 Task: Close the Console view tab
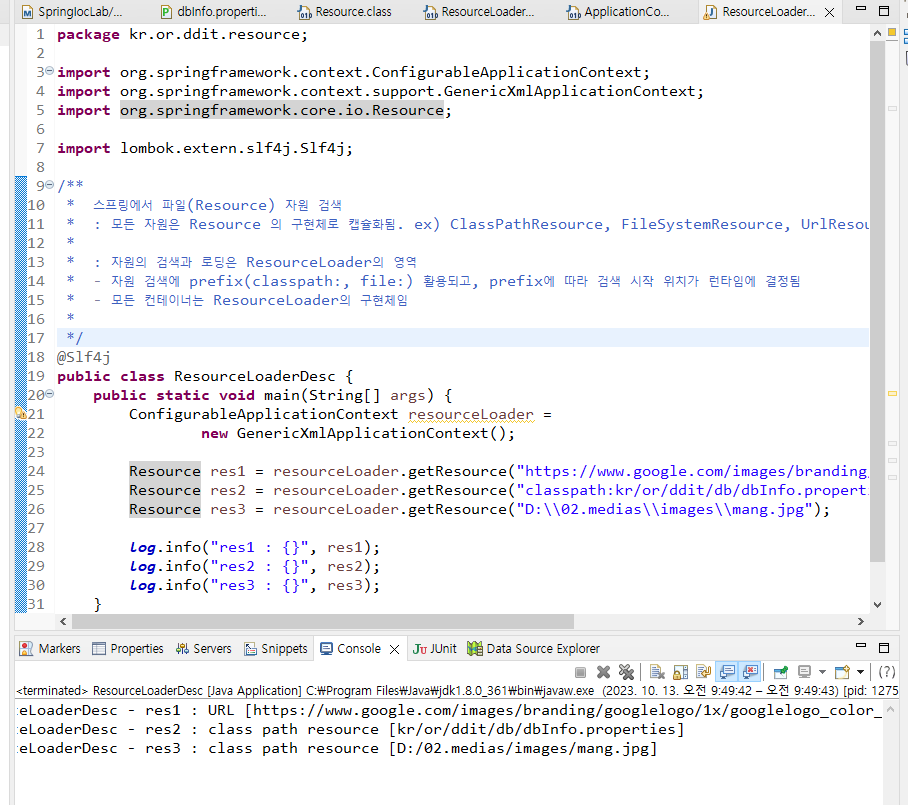coord(394,649)
